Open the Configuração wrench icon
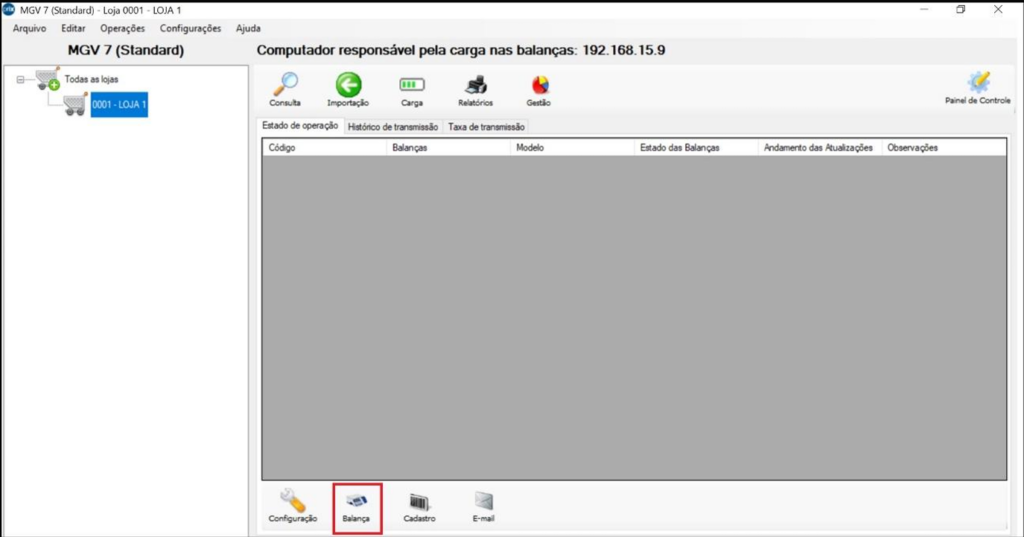The image size is (1024, 537). point(293,501)
